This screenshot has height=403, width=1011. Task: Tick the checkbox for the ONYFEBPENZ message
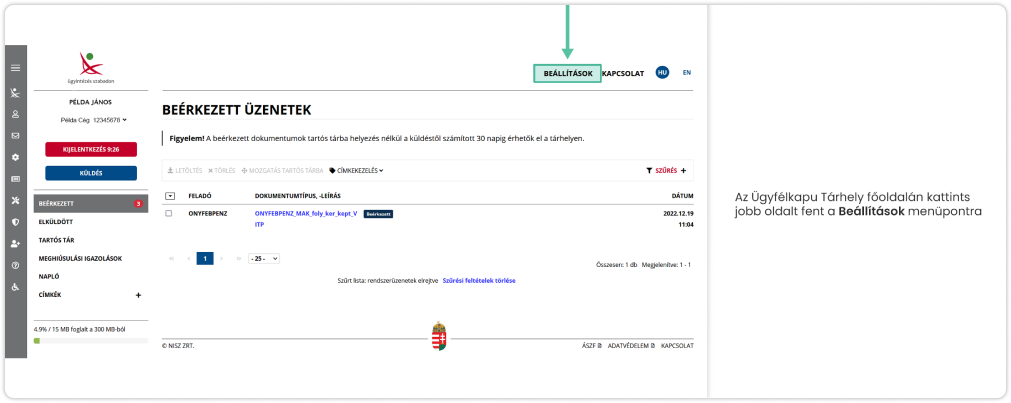169,214
